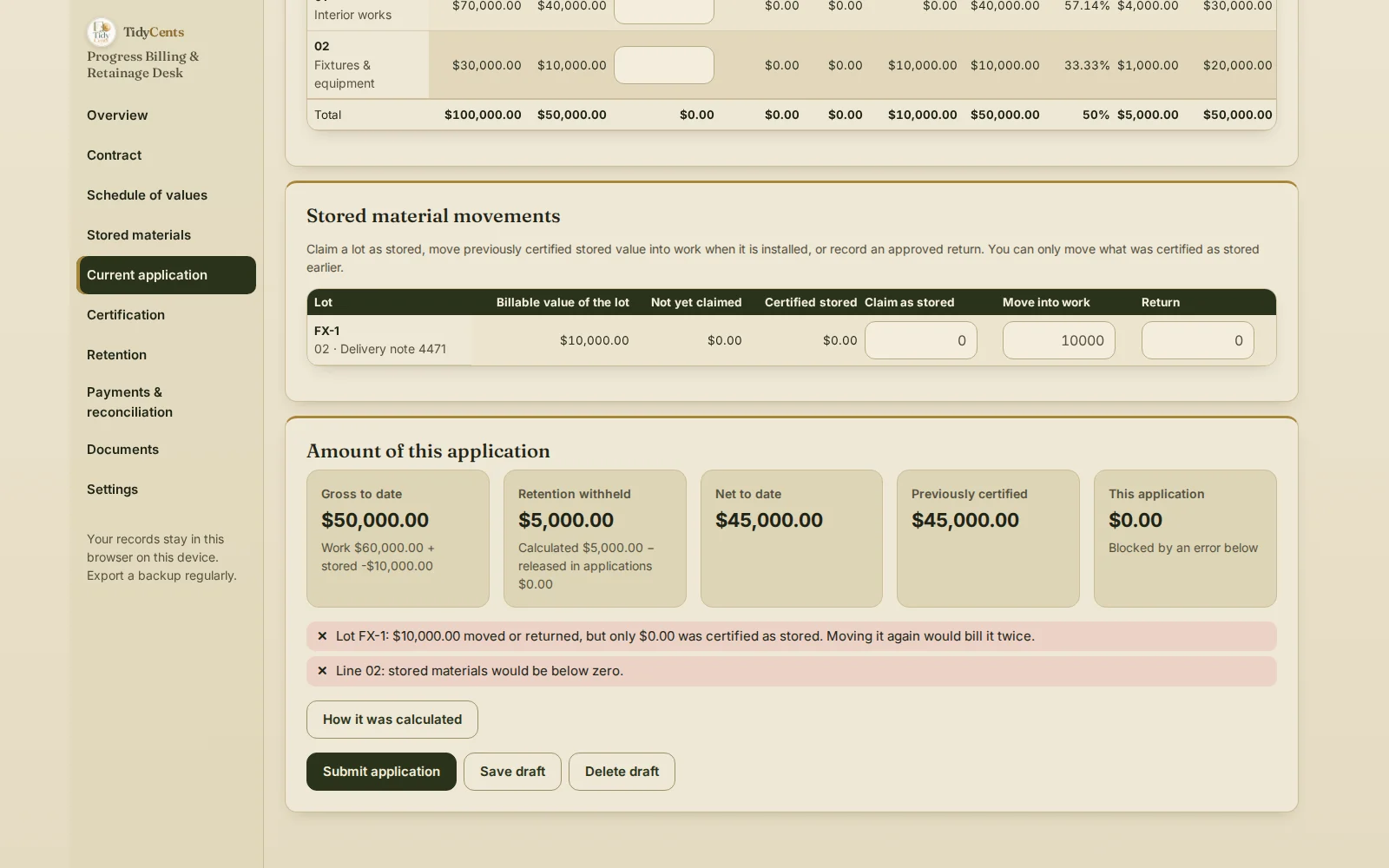Image resolution: width=1389 pixels, height=868 pixels.
Task: Click the Delivery note 4471 text
Action: pos(393,349)
